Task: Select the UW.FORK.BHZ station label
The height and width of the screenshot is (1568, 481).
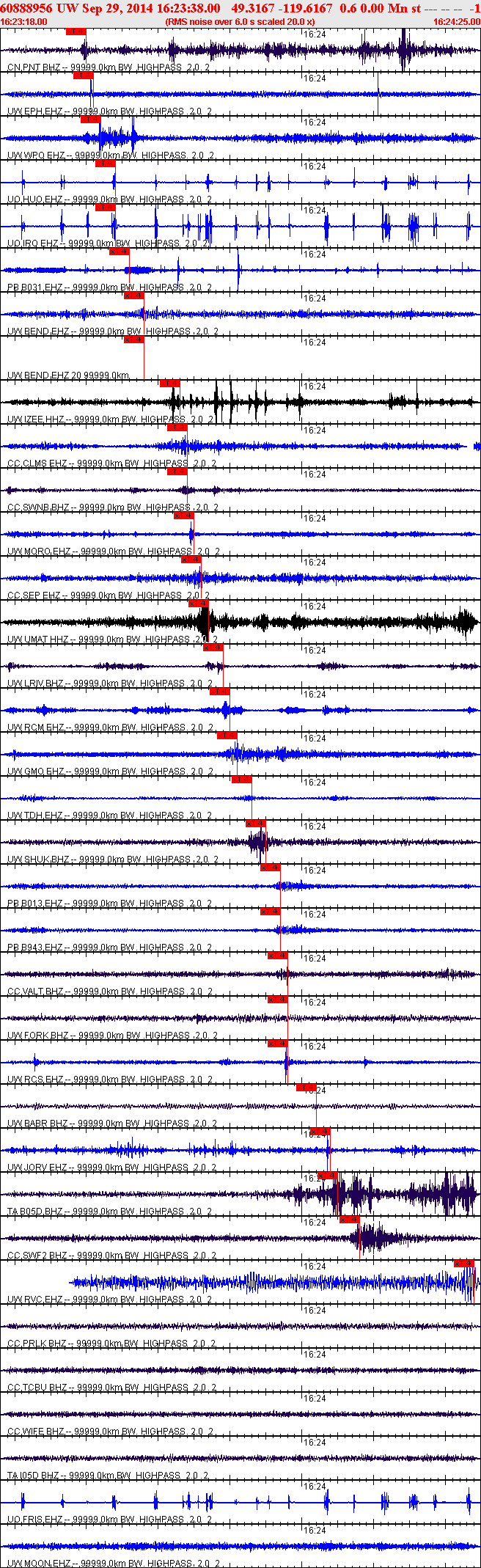Action: coord(112,1036)
